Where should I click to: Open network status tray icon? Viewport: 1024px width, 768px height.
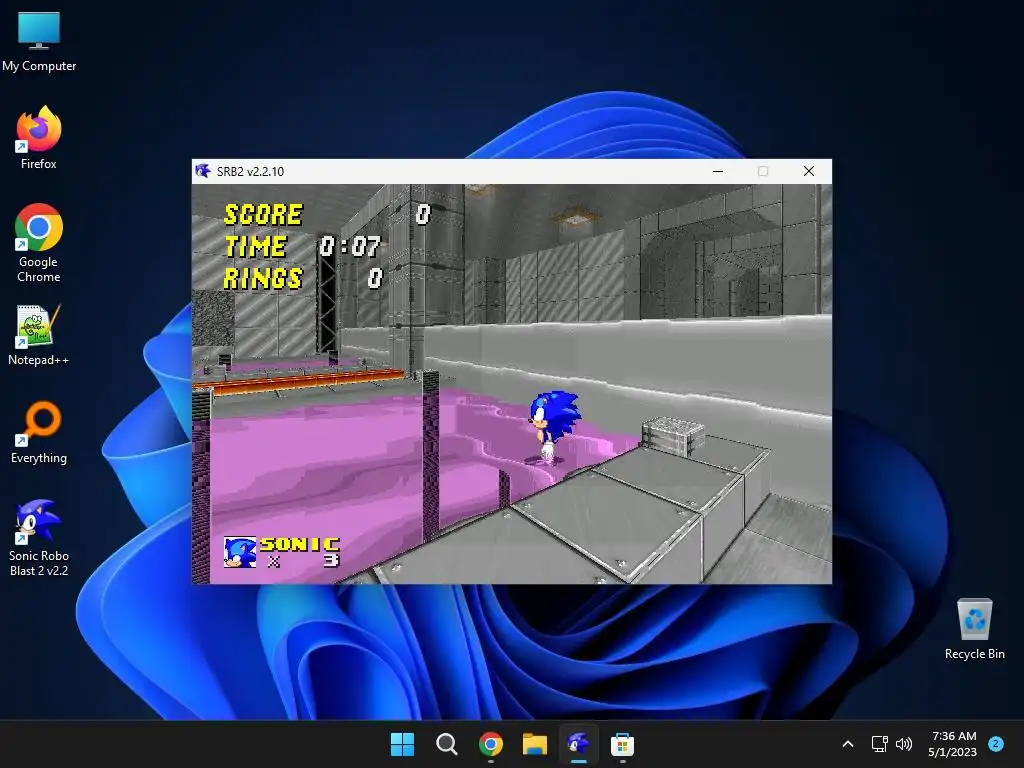pos(880,744)
